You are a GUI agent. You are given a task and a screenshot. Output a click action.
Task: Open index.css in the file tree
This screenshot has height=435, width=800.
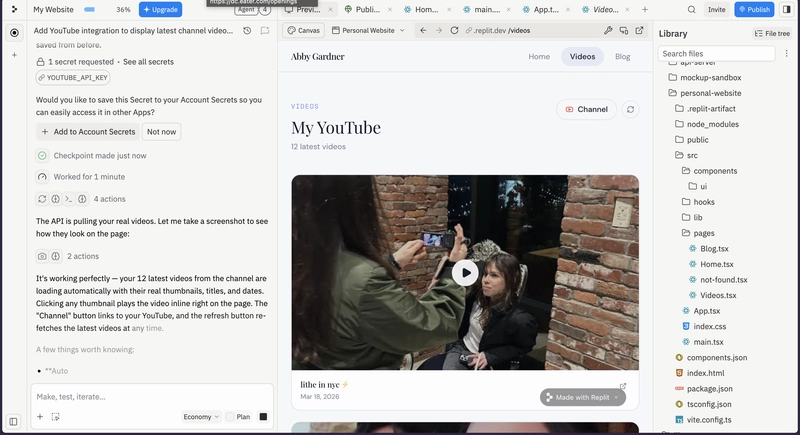coord(704,326)
